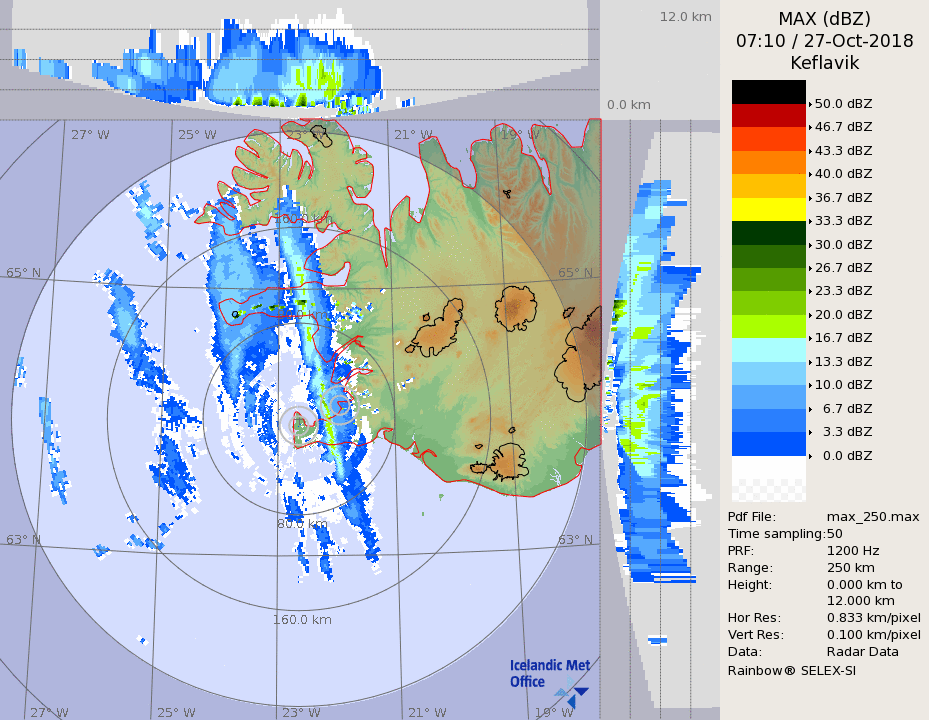Viewport: 929px width, 720px height.
Task: Click the 80.0 km label below radar center
Action: [302, 524]
